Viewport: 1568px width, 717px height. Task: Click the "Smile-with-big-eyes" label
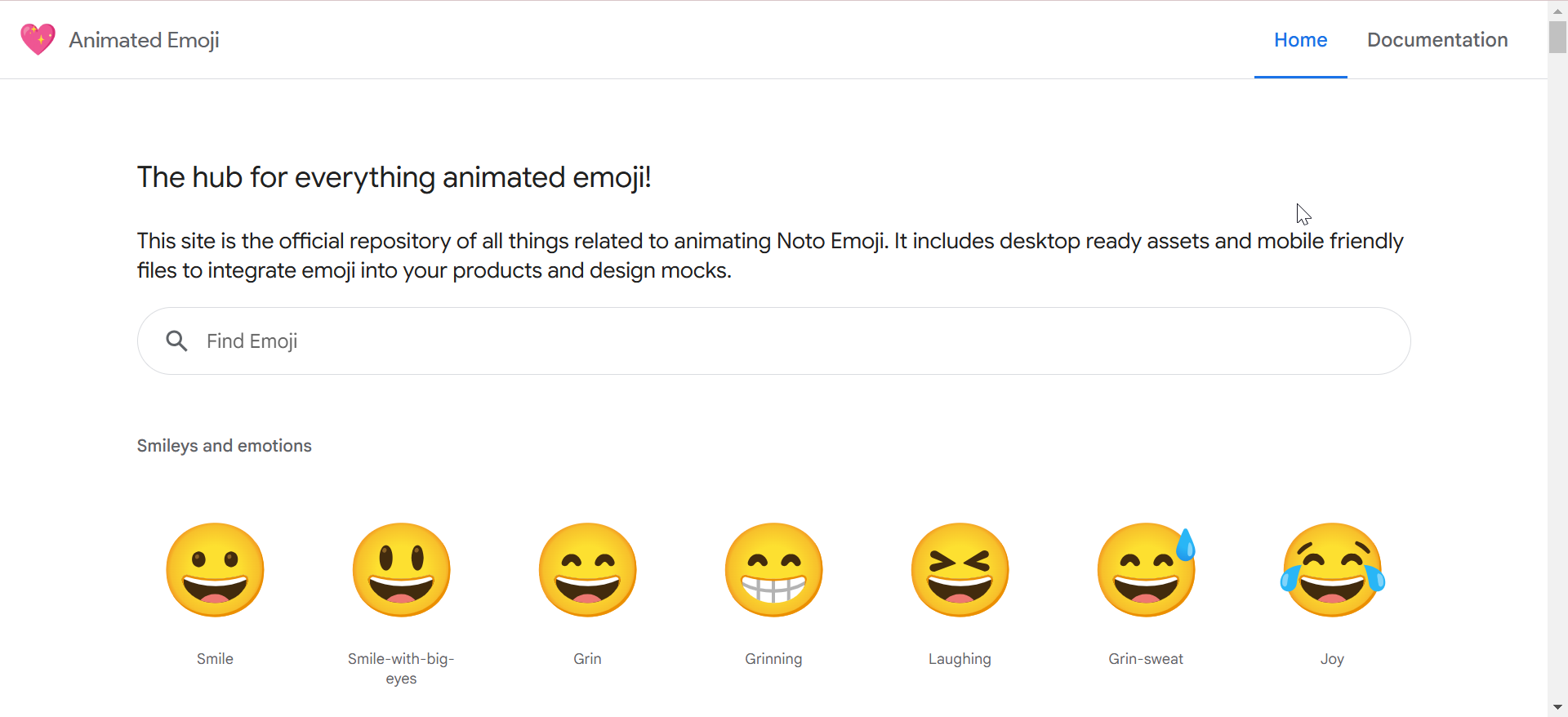click(401, 669)
